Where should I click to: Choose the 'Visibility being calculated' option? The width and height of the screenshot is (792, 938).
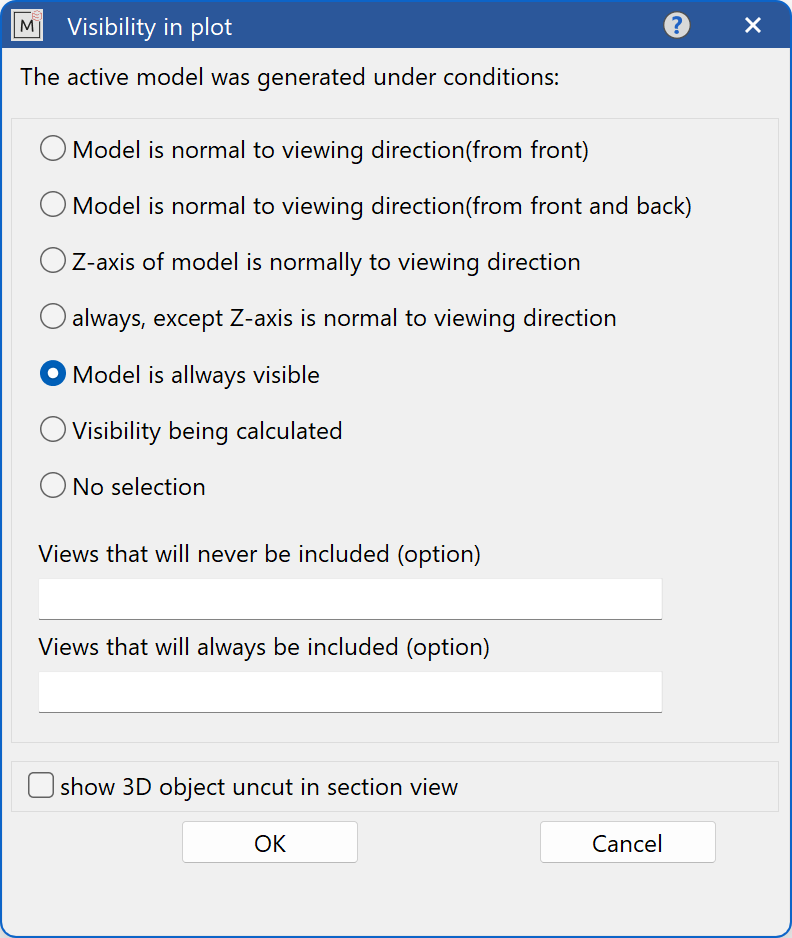pyautogui.click(x=52, y=431)
